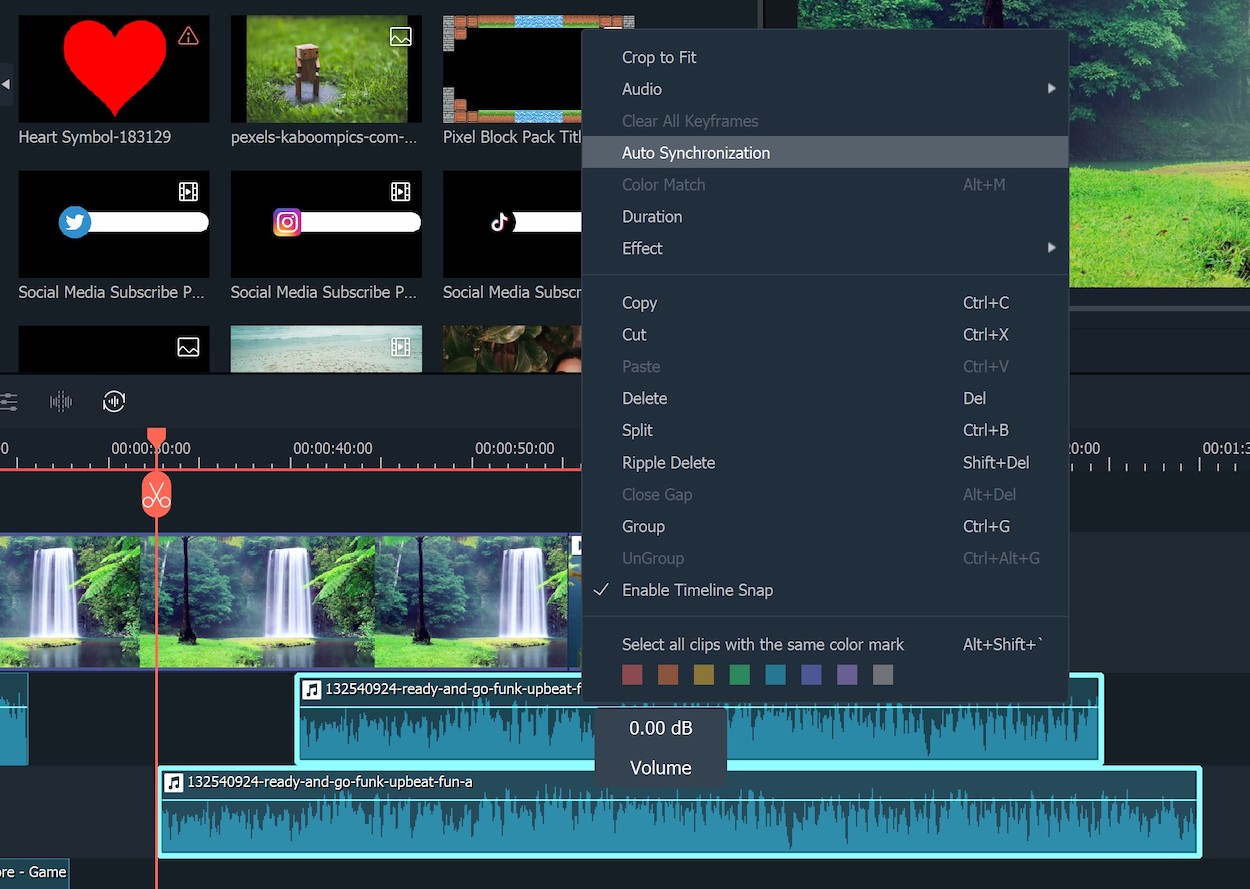The width and height of the screenshot is (1250, 889).
Task: Open the audio mixer sliders icon
Action: pyautogui.click(x=8, y=402)
